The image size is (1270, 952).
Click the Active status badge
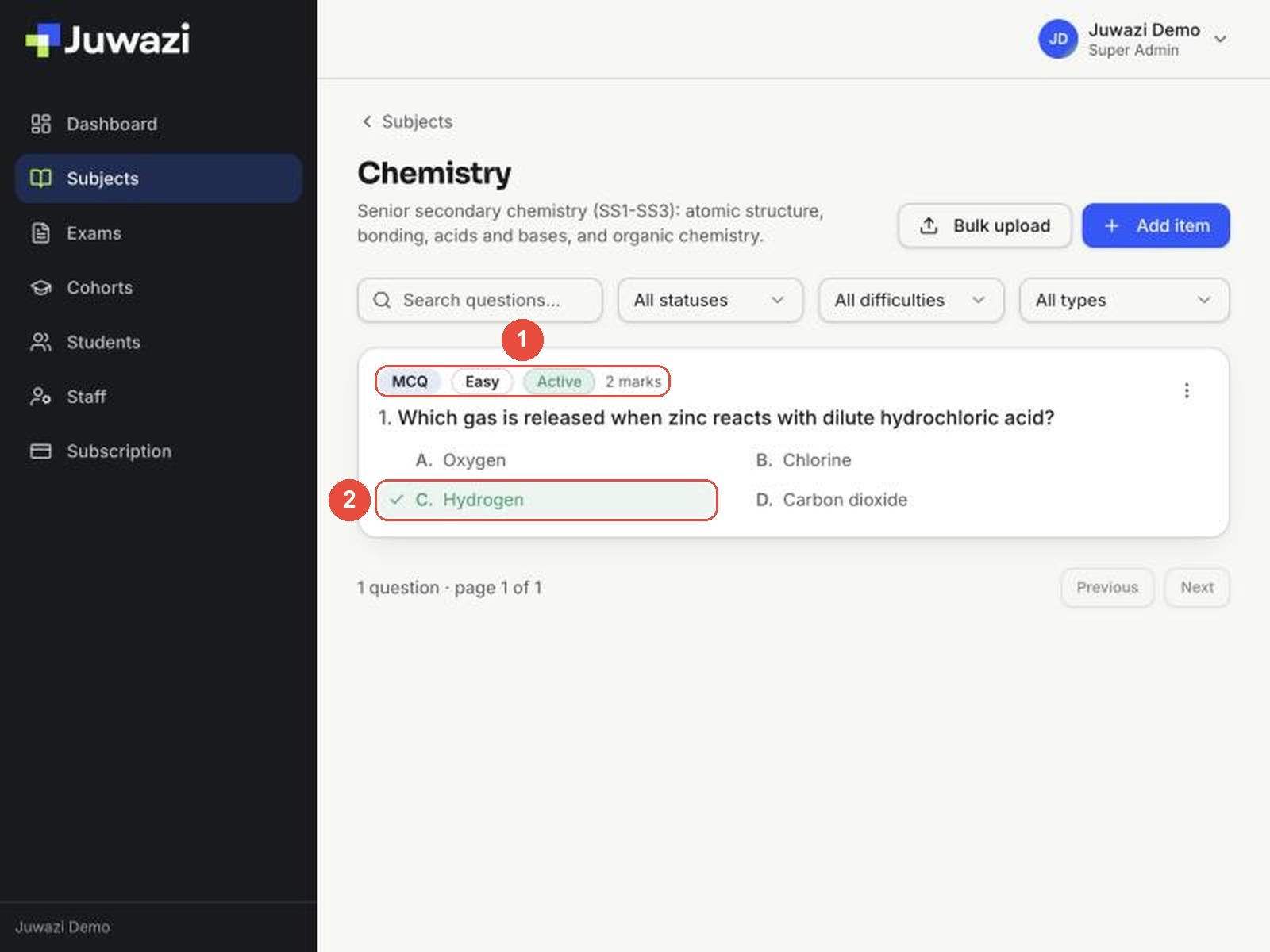point(559,382)
